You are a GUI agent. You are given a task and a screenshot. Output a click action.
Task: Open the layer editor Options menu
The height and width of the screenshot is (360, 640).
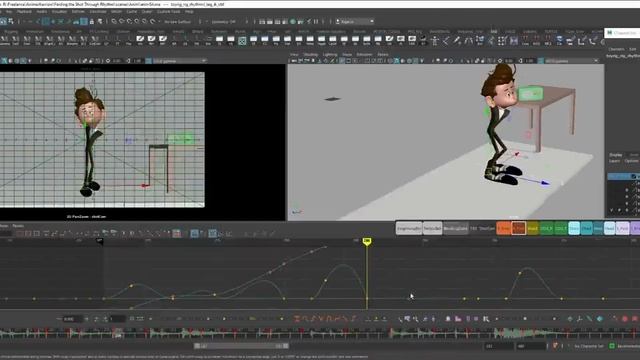coord(631,161)
